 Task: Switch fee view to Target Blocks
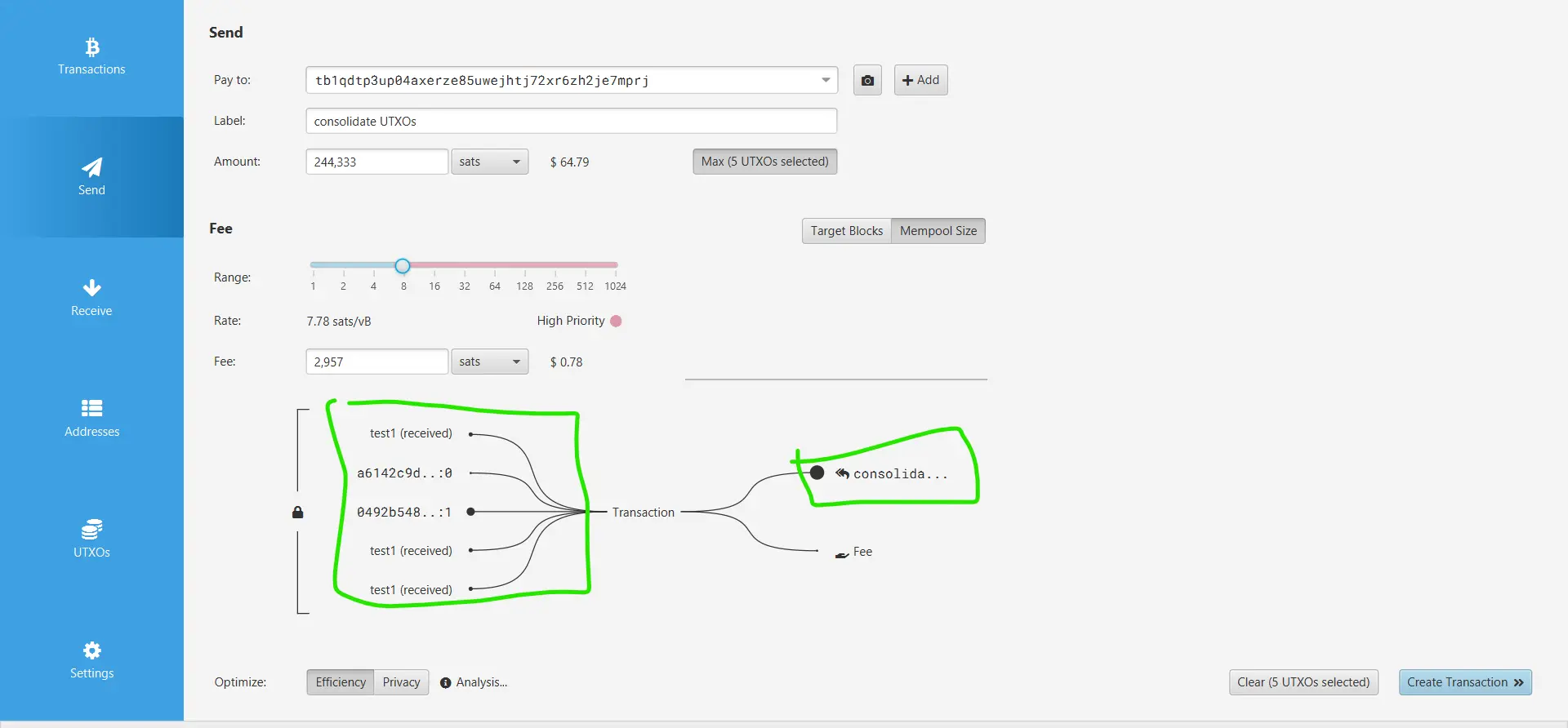tap(846, 231)
